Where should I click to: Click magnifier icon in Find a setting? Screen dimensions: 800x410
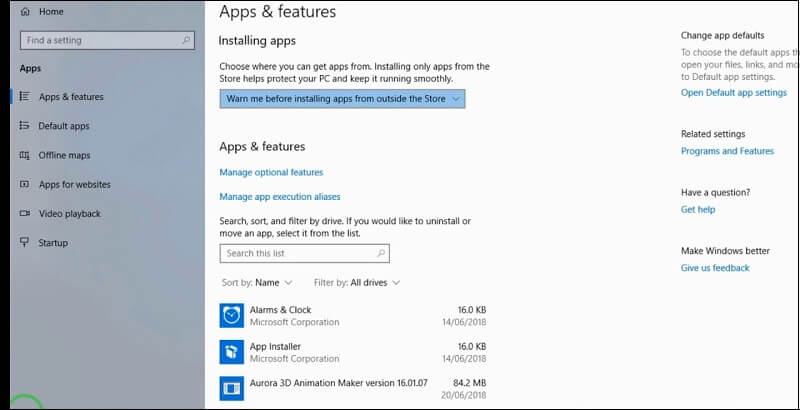[186, 40]
